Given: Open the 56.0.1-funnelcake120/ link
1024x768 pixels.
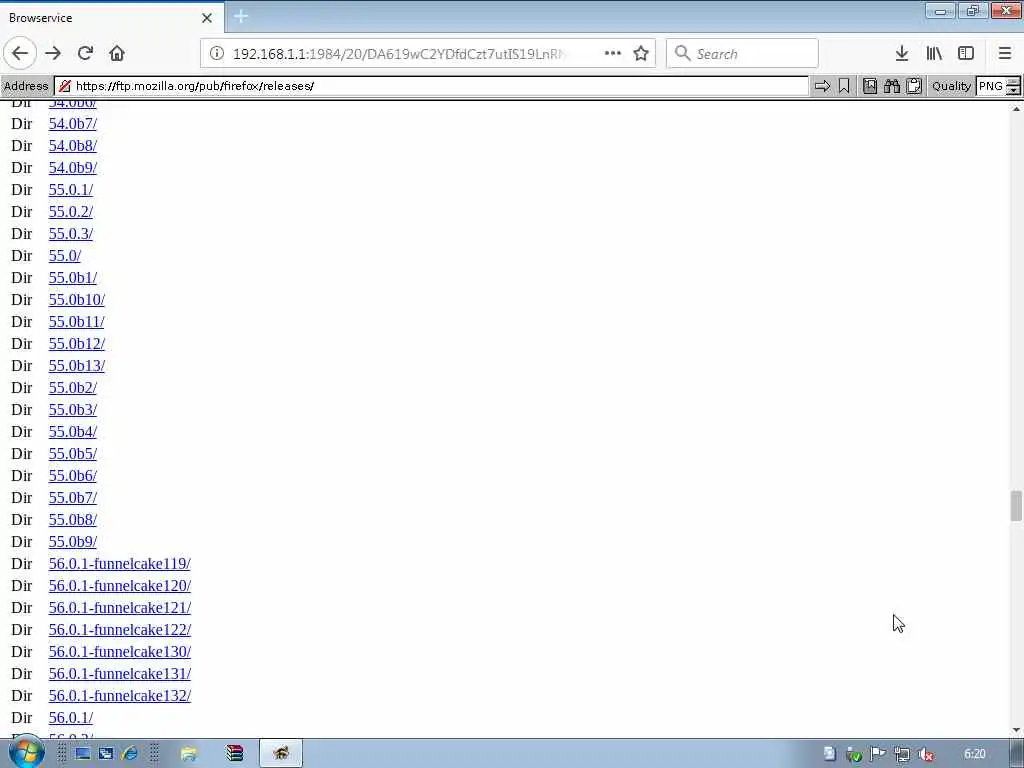Looking at the screenshot, I should [x=120, y=585].
